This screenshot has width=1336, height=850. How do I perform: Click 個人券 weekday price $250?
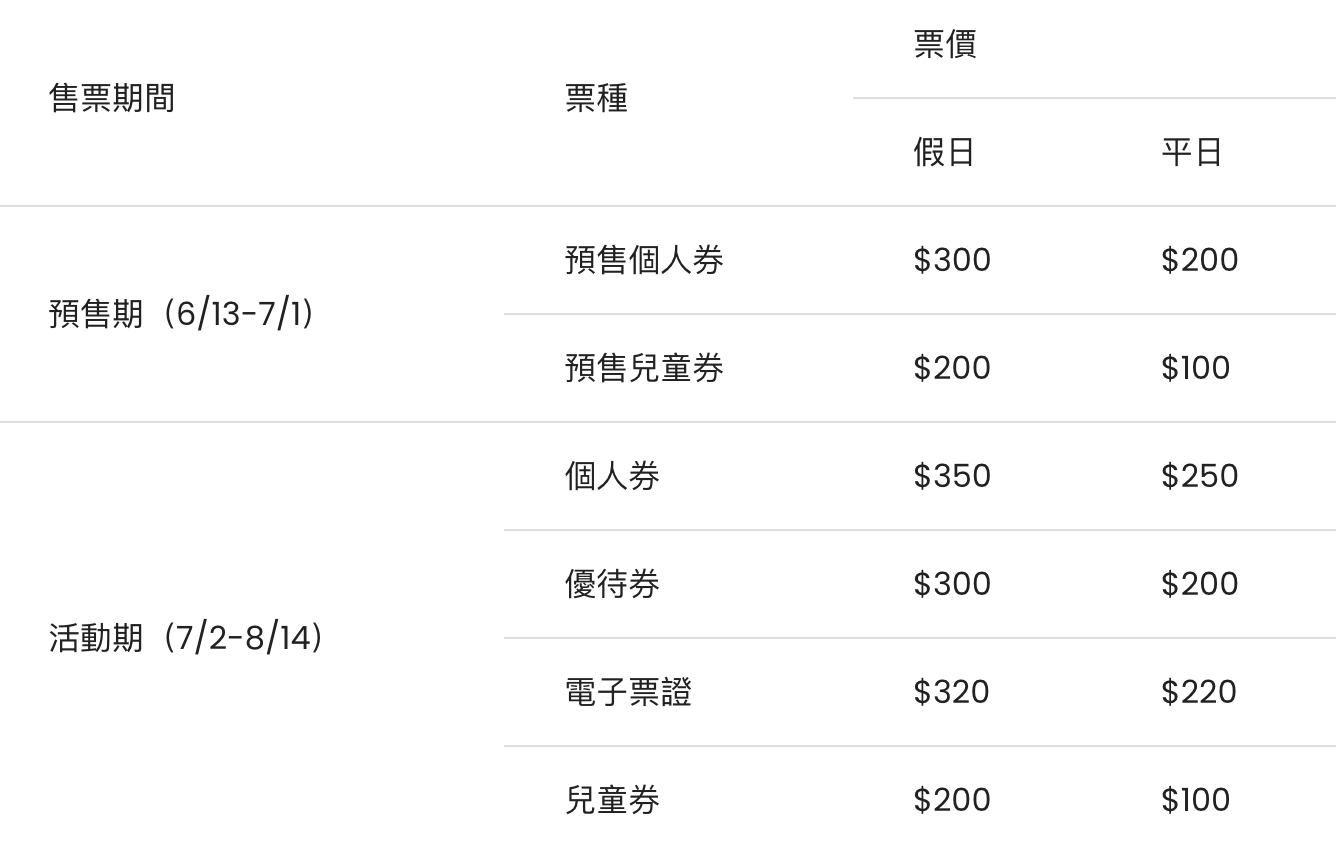point(1199,476)
